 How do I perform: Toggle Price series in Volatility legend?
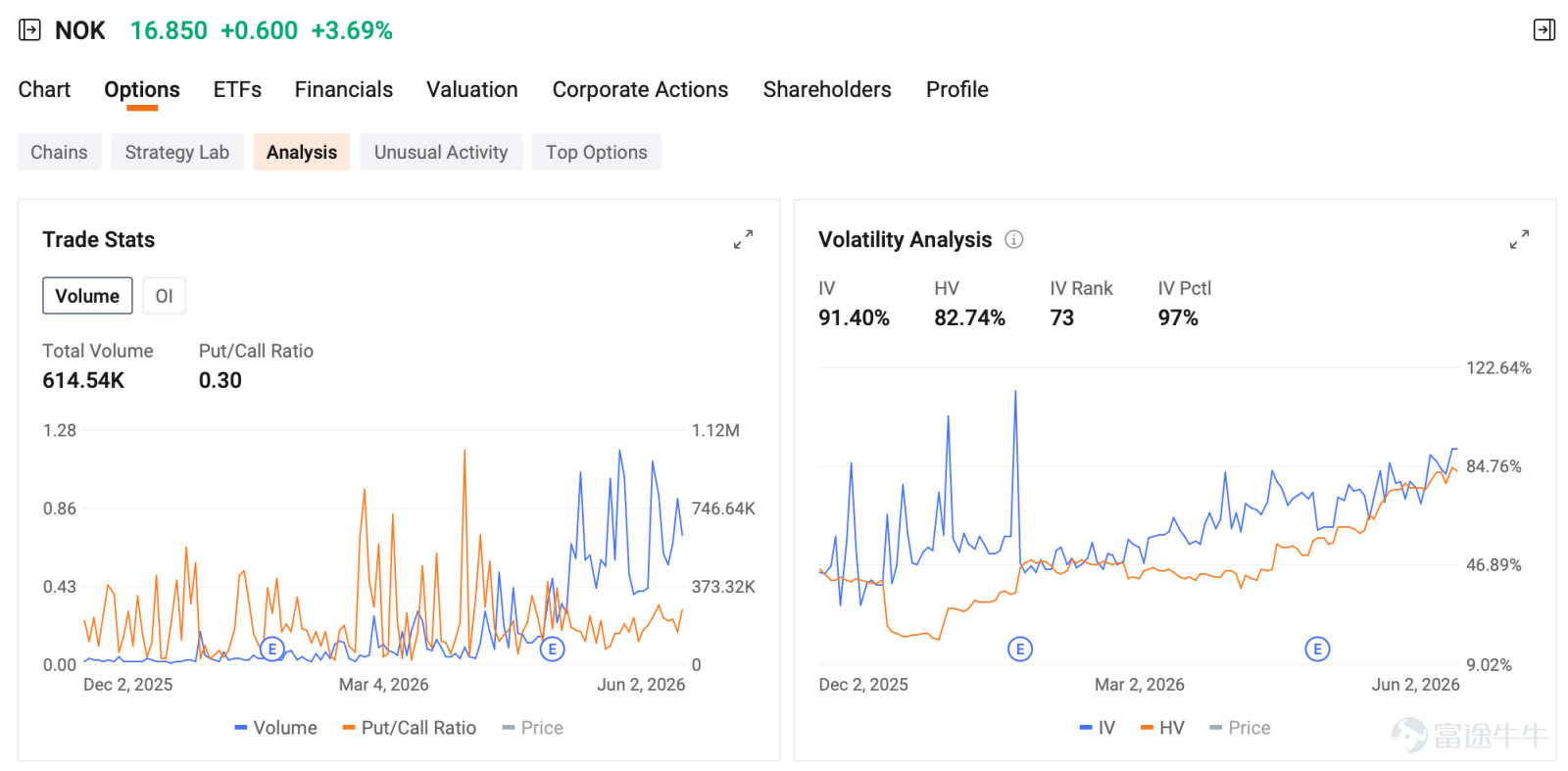1240,728
